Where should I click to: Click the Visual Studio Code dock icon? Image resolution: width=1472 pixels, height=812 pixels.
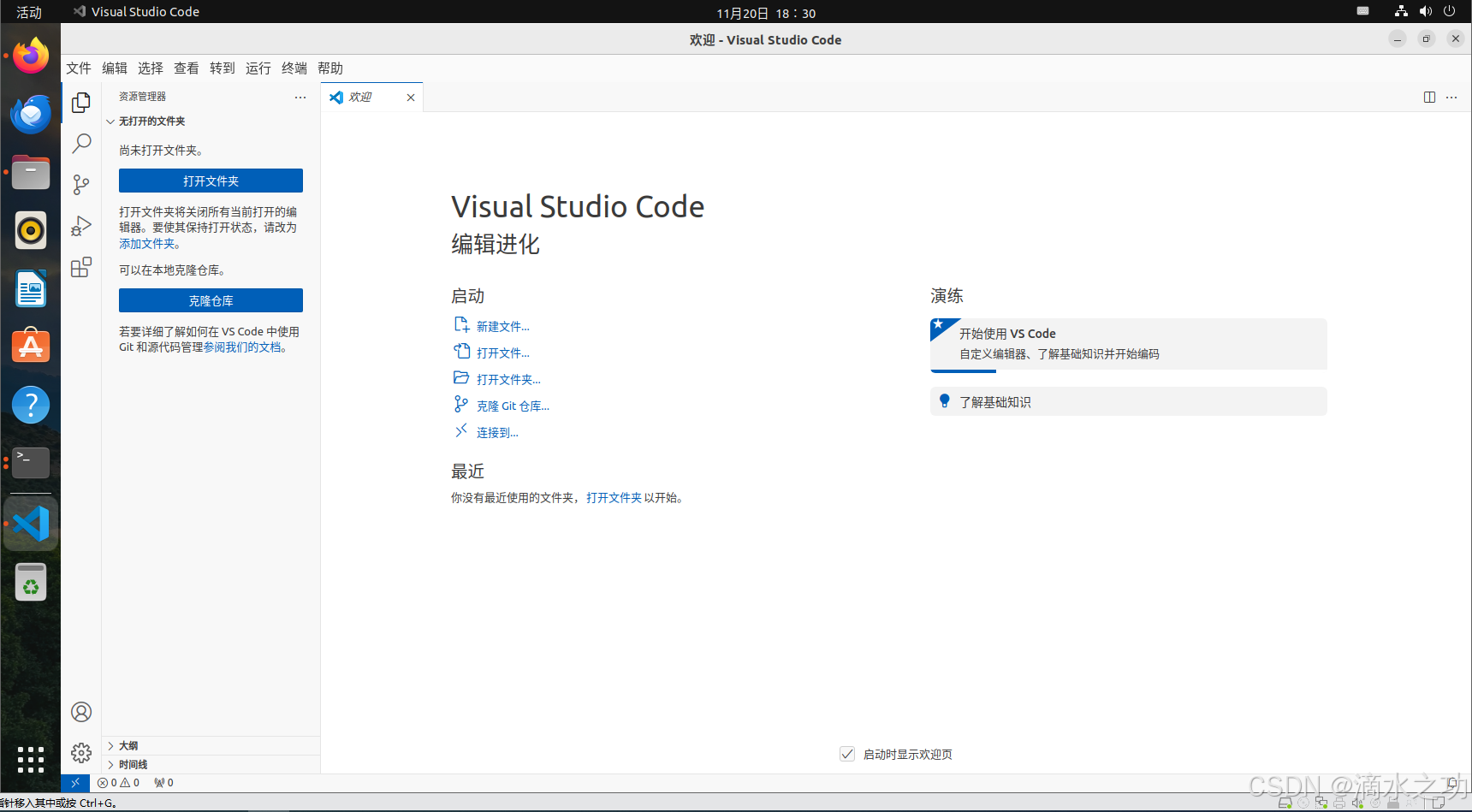coord(31,524)
